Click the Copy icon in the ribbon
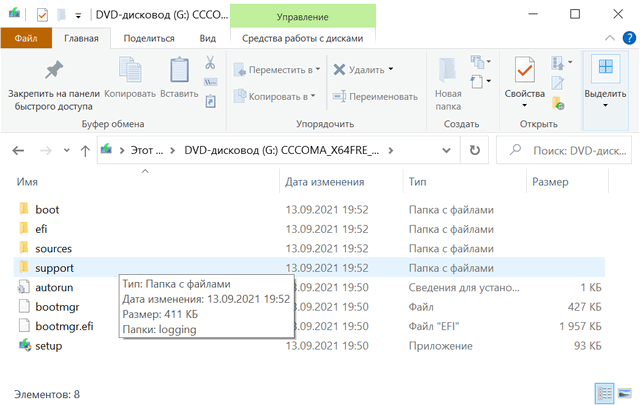Image resolution: width=640 pixels, height=405 pixels. 130,70
